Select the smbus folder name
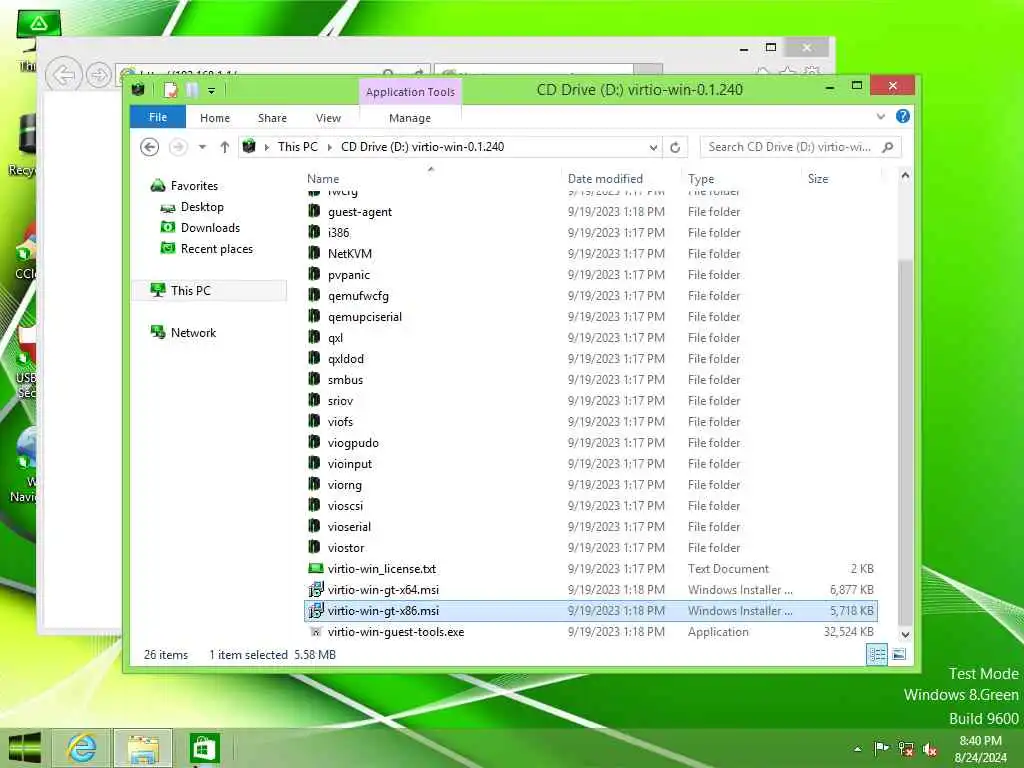The width and height of the screenshot is (1024, 768). click(x=345, y=379)
